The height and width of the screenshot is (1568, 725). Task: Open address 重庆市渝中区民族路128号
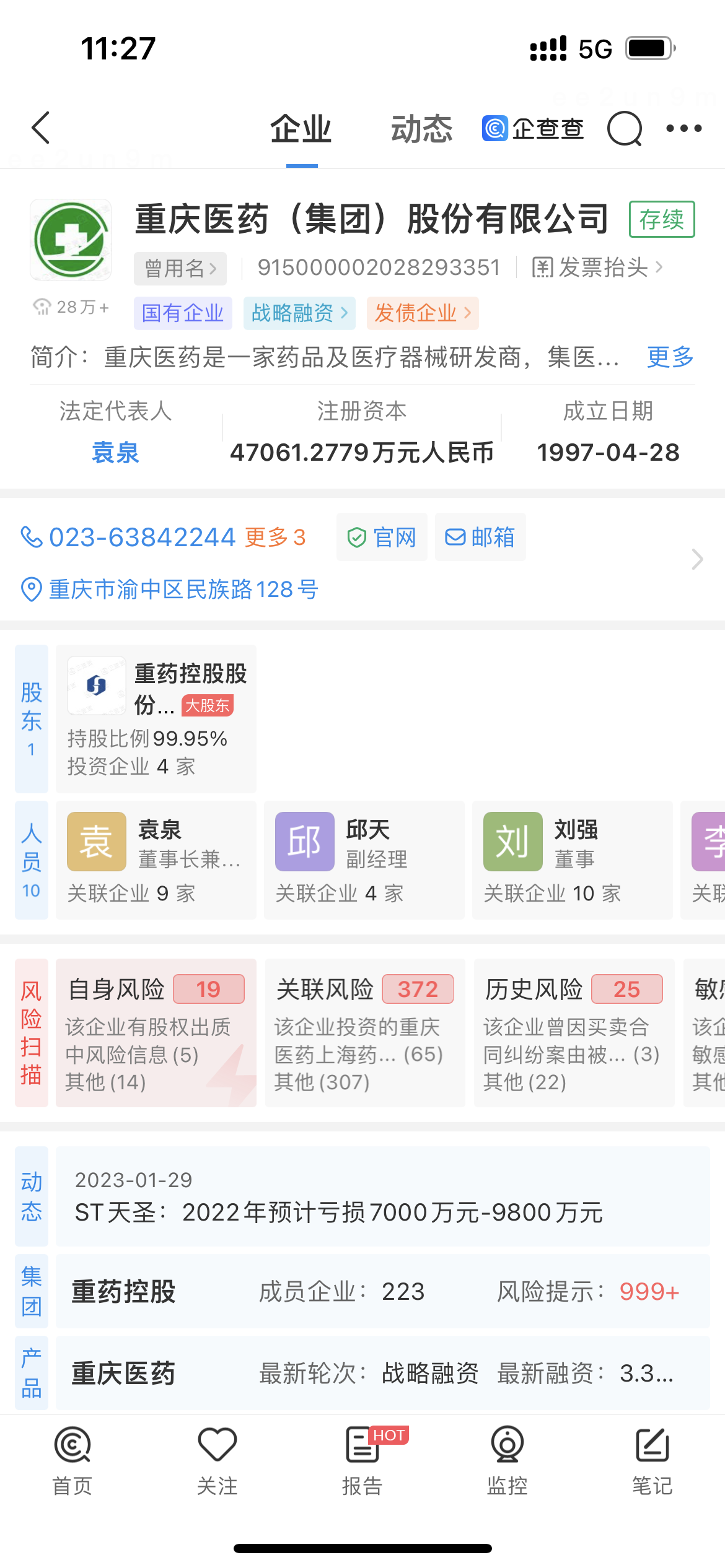point(183,589)
